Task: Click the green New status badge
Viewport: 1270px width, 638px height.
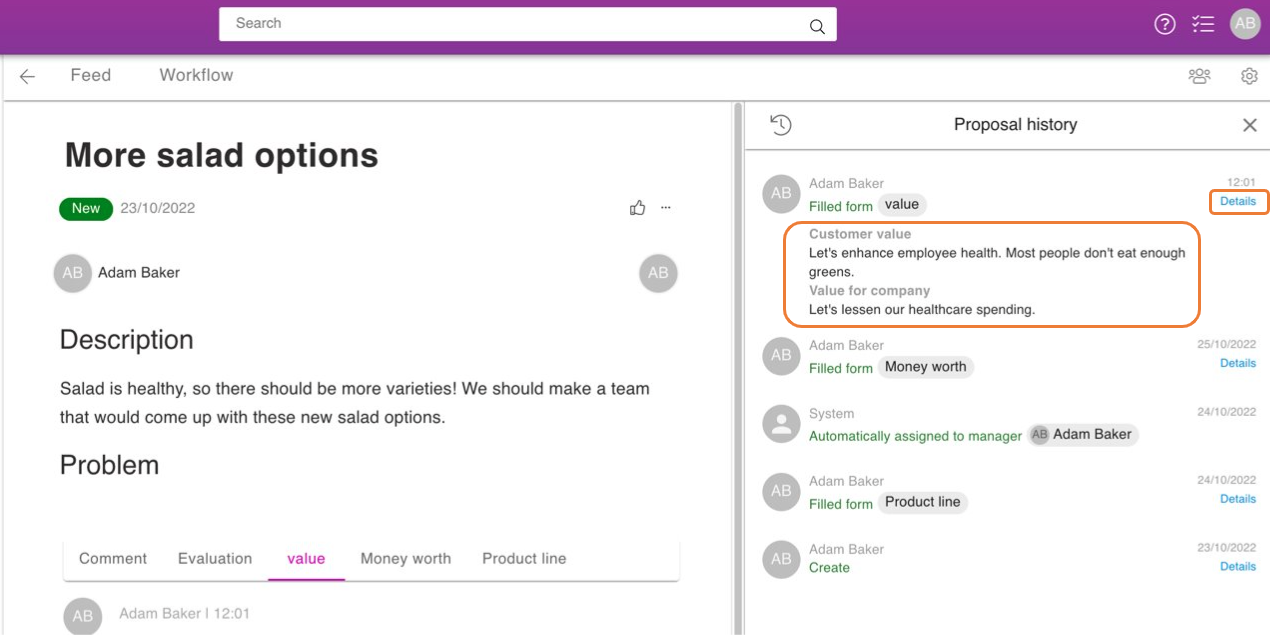Action: [x=86, y=209]
